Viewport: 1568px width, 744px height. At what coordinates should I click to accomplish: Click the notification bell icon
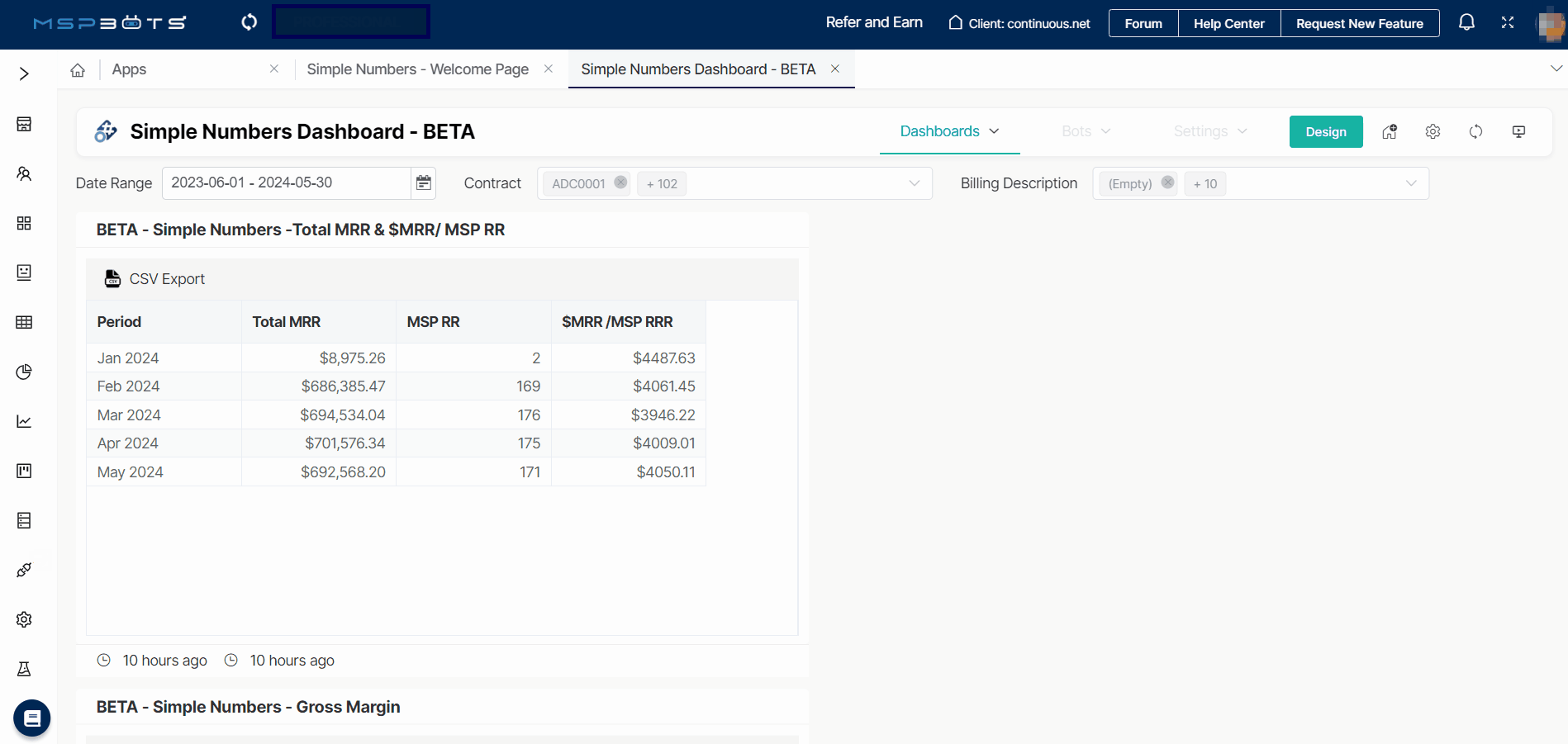click(x=1466, y=22)
